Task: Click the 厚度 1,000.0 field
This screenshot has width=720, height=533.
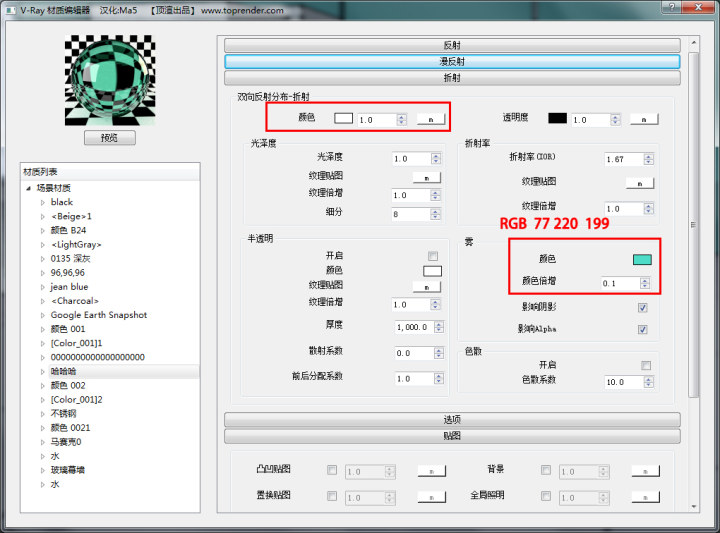Action: pos(414,327)
